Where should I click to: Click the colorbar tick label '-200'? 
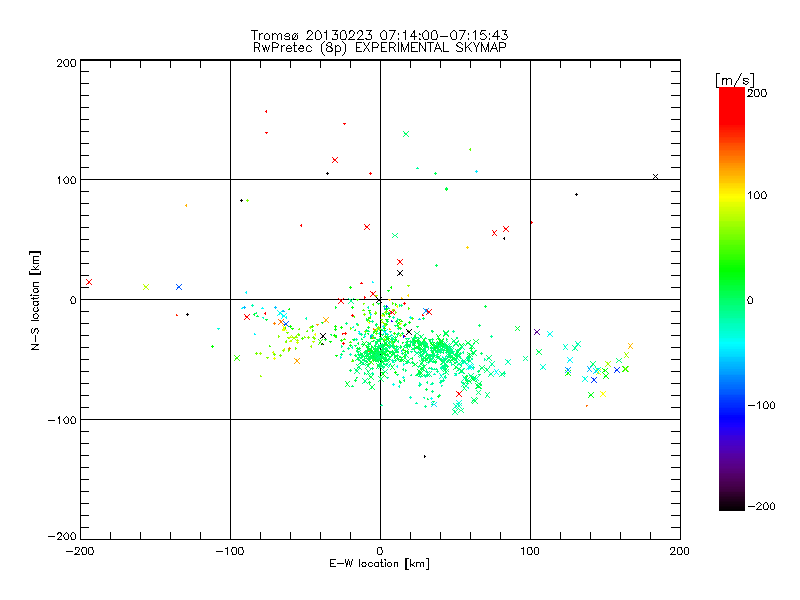pyautogui.click(x=761, y=506)
